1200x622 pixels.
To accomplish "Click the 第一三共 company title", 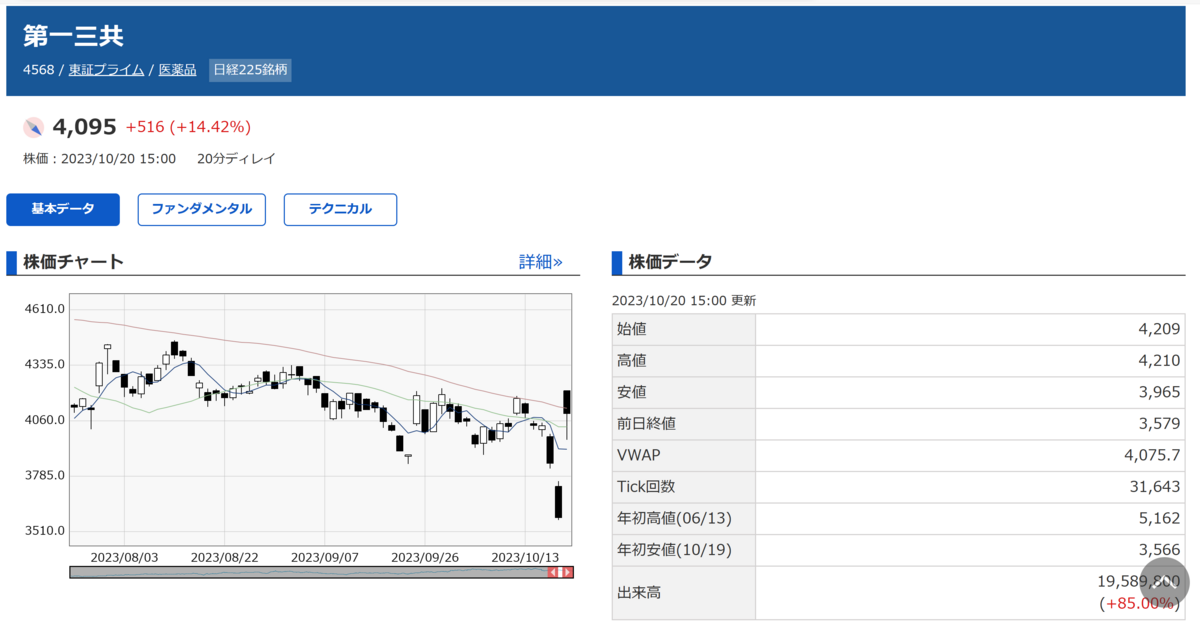I will pyautogui.click(x=73, y=35).
